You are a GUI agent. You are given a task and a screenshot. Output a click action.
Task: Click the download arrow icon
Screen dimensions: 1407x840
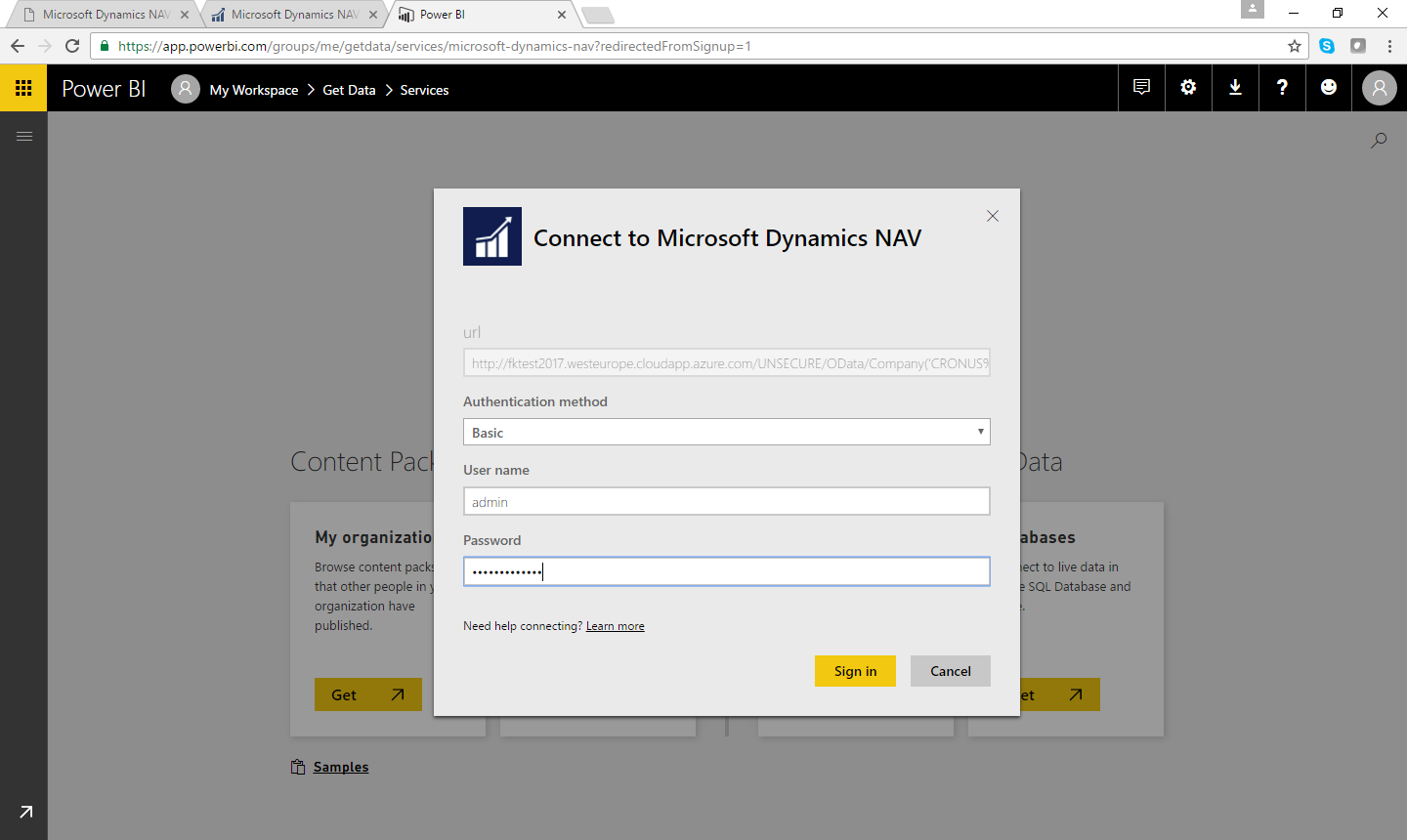click(x=1235, y=88)
